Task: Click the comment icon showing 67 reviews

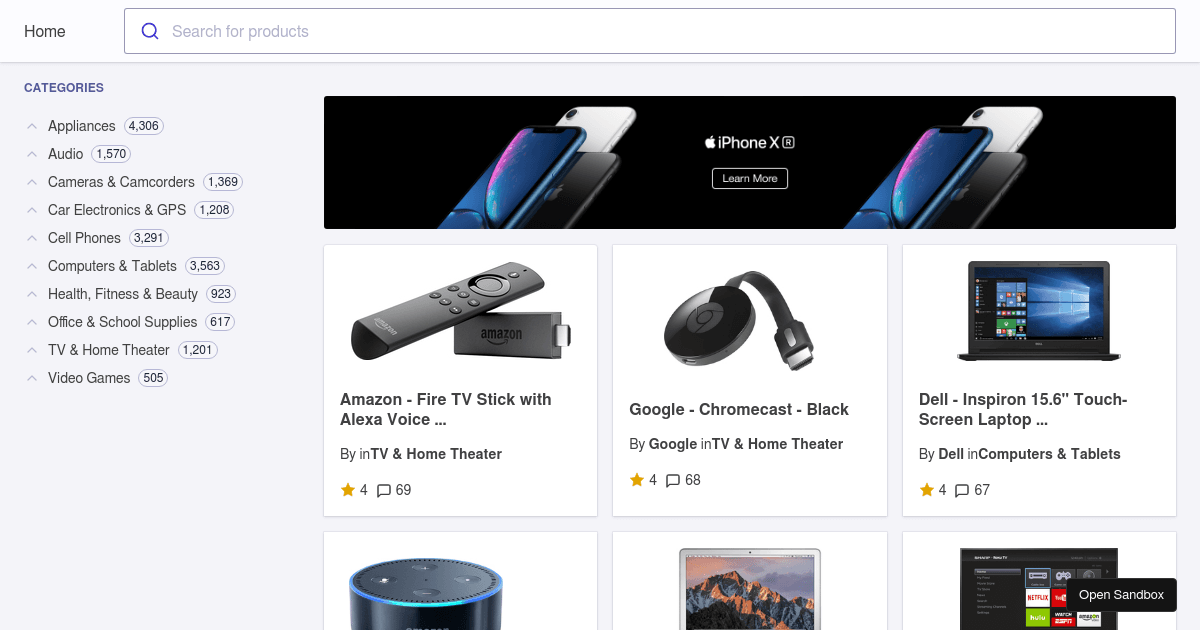Action: tap(961, 490)
